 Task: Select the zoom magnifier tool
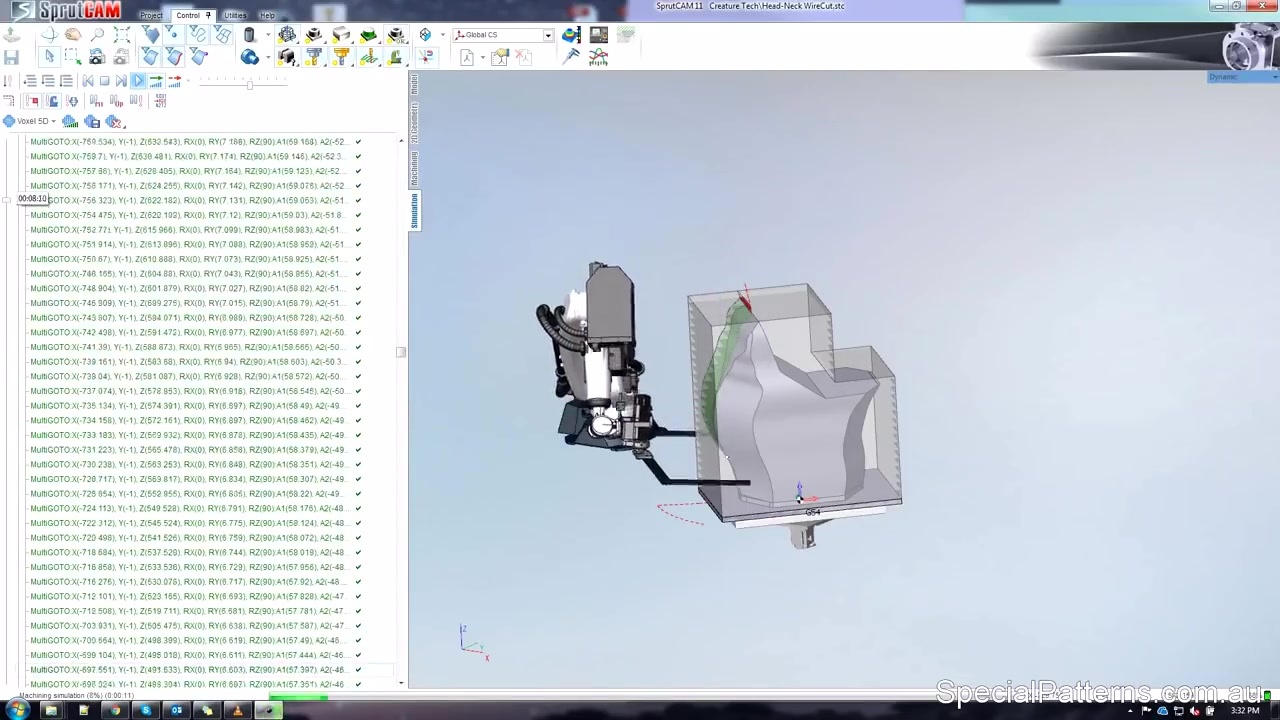97,34
